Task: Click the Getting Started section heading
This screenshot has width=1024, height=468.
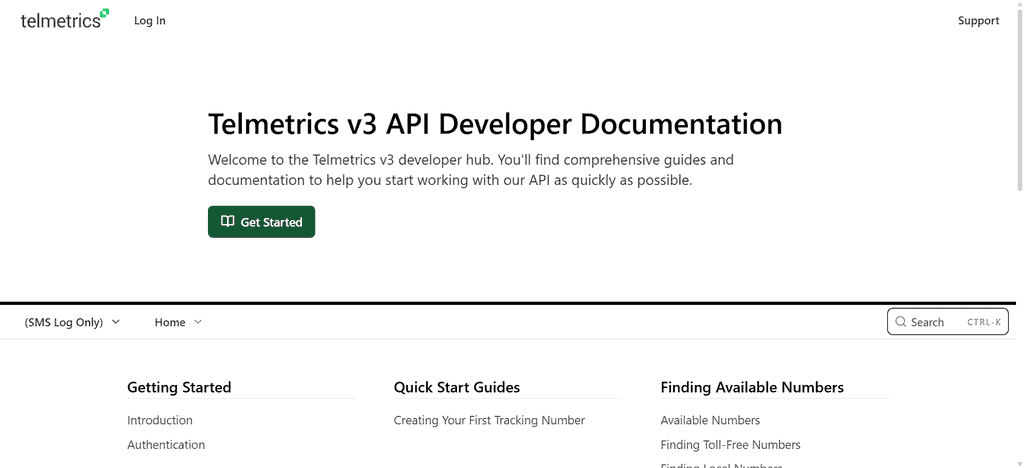Action: (x=179, y=387)
